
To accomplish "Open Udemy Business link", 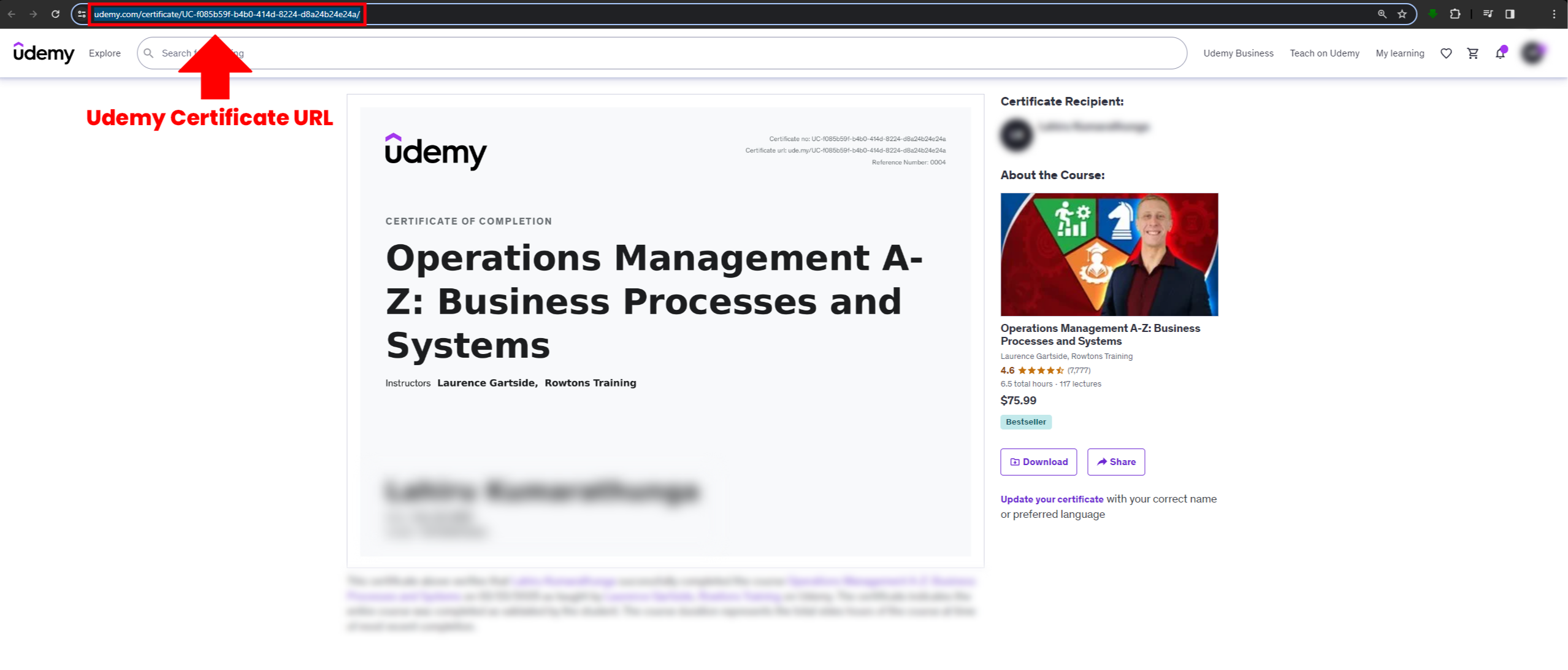I will click(1238, 53).
